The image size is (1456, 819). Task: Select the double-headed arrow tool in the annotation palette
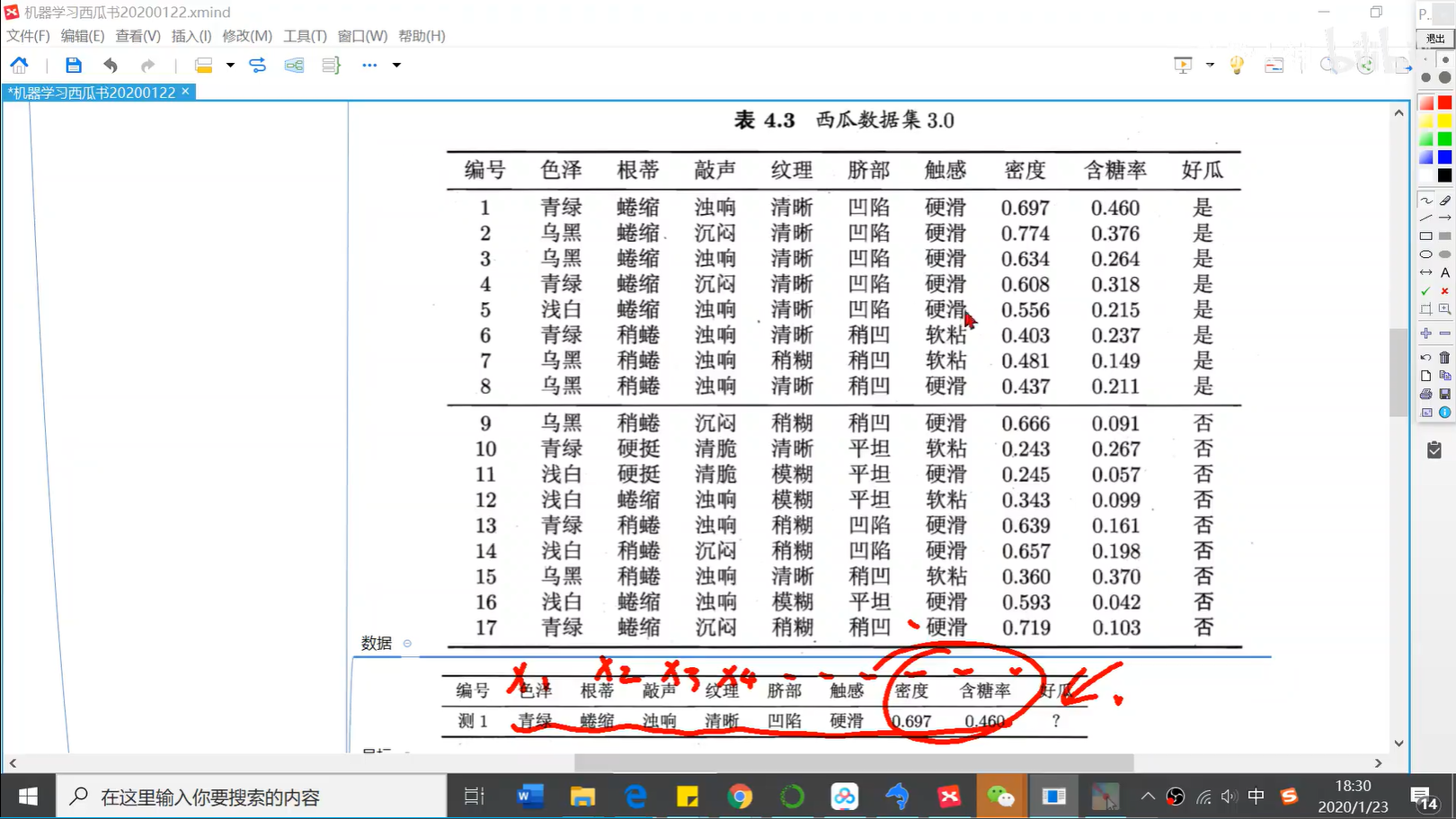click(1426, 272)
